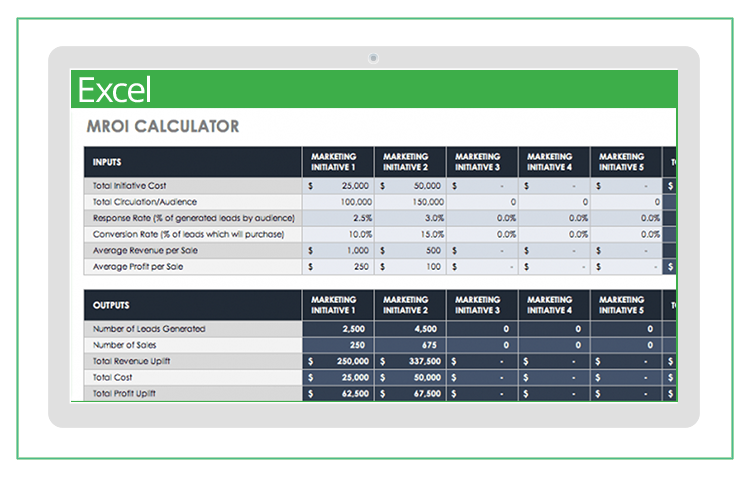Select Initiative 2 Average Profit per Sale cell
Viewport: 746px width, 479px height.
(x=410, y=267)
